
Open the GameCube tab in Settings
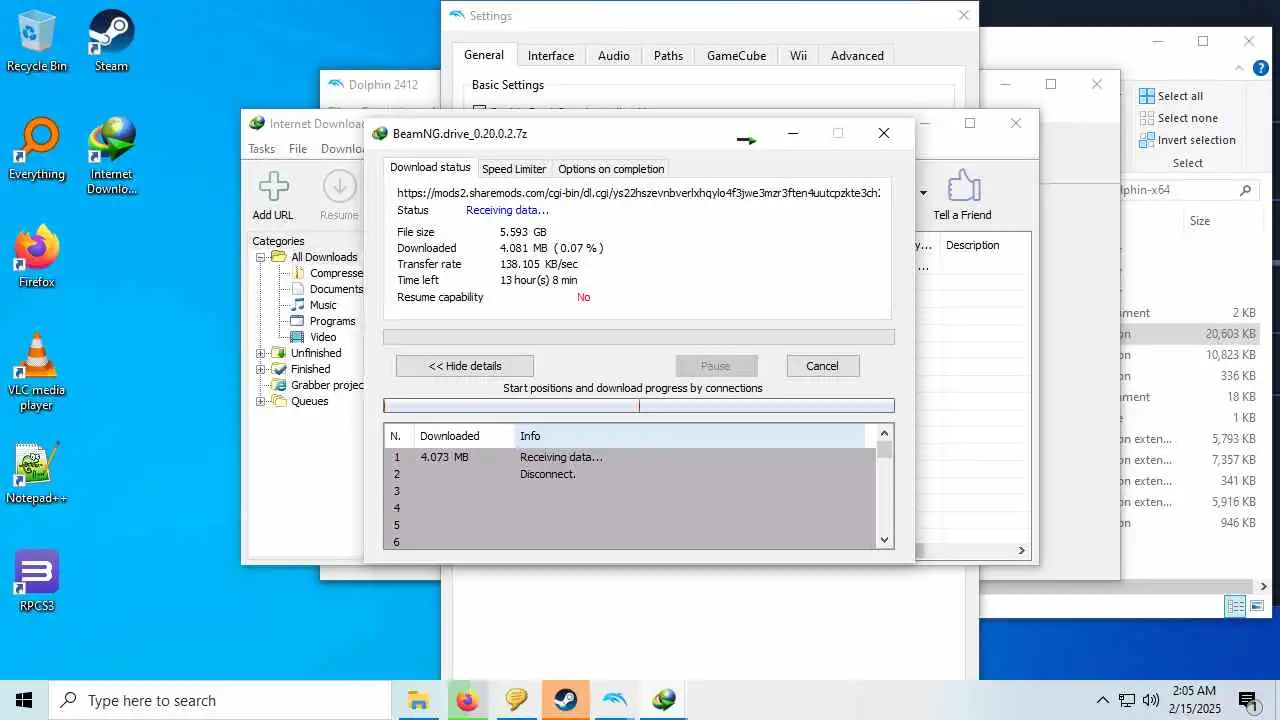click(x=736, y=56)
